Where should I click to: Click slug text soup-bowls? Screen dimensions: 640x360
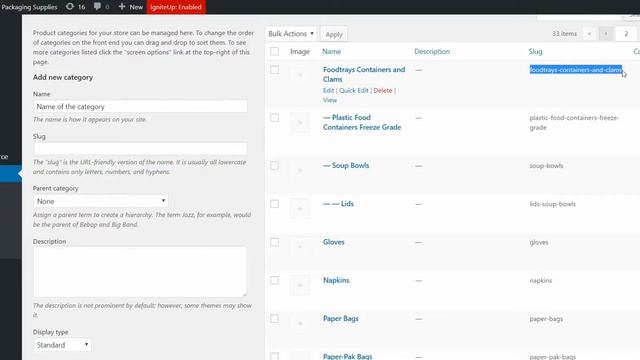(546, 166)
